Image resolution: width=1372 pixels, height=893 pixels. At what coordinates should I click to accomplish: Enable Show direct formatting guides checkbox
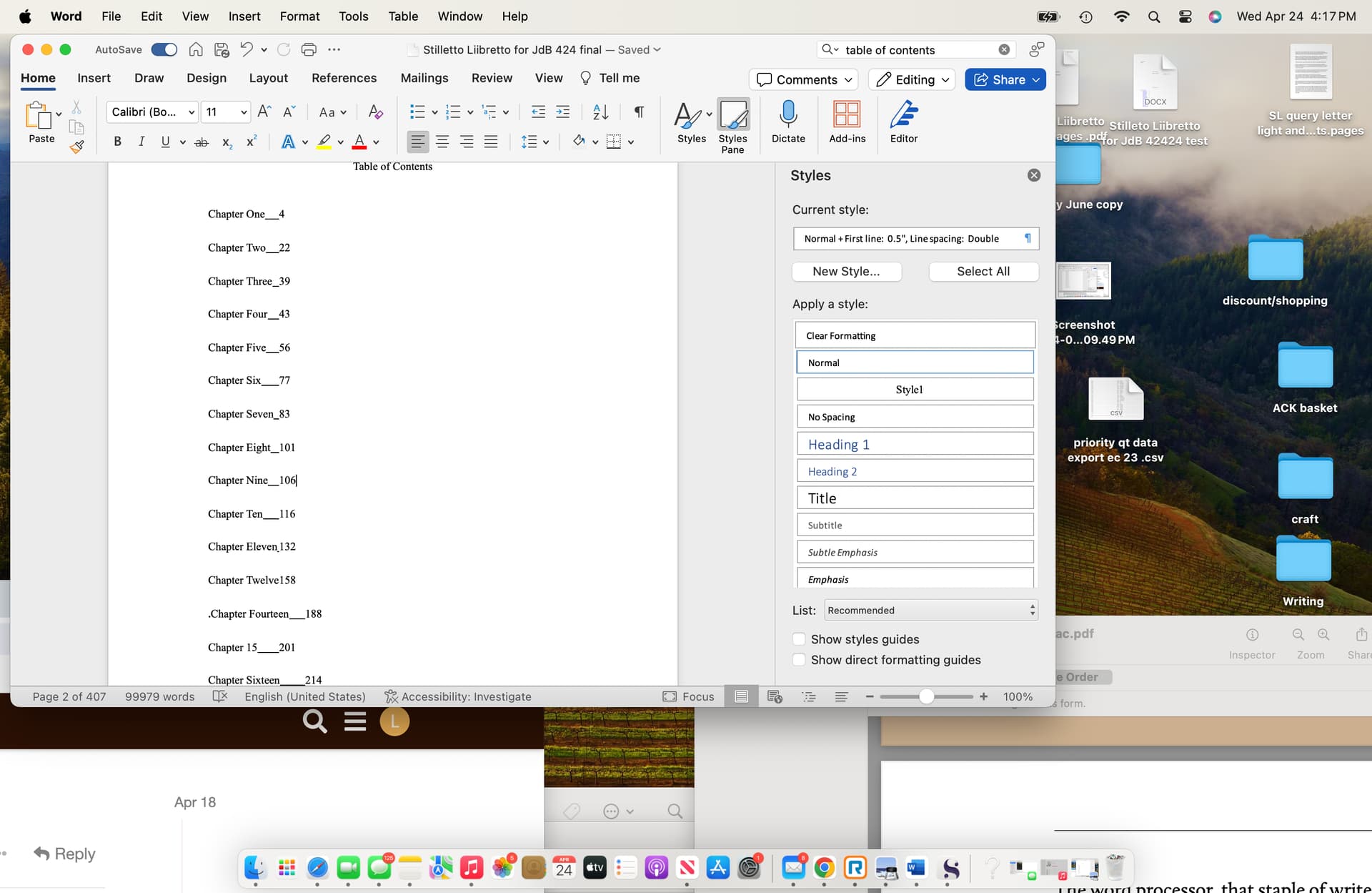pos(799,660)
